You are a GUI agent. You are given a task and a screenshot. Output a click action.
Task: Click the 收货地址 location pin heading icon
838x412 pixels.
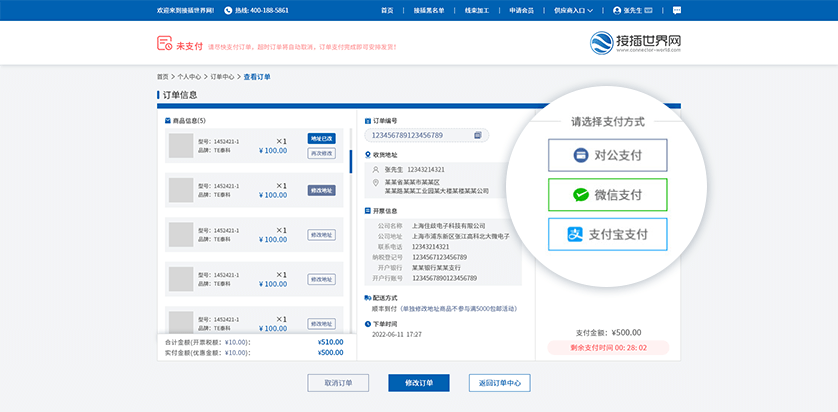tap(368, 155)
